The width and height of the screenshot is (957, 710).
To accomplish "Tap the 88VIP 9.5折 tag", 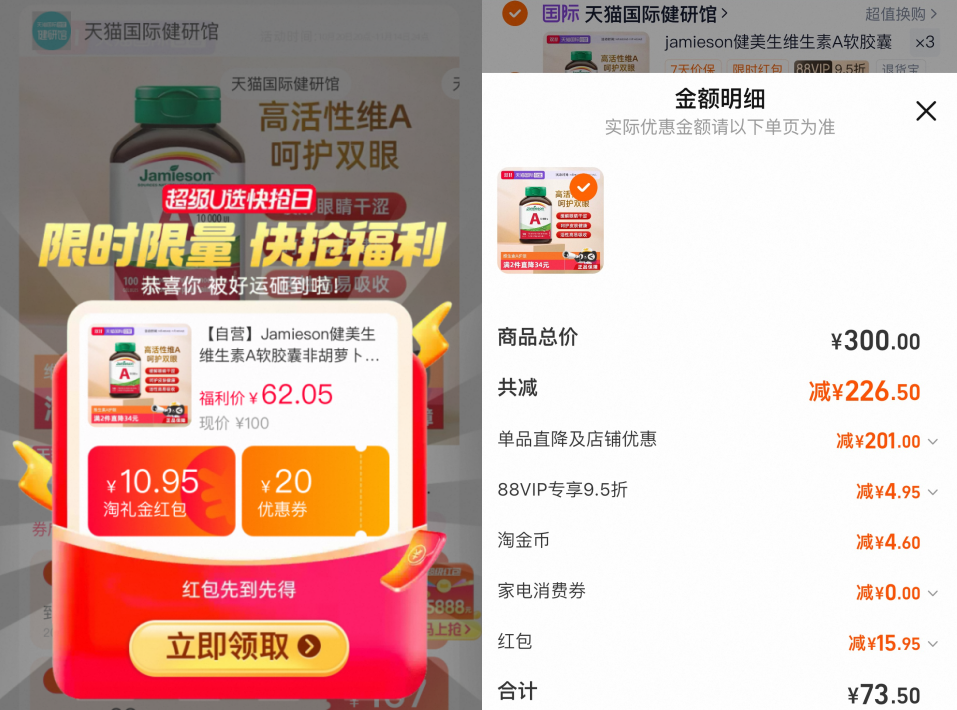I will pos(831,68).
